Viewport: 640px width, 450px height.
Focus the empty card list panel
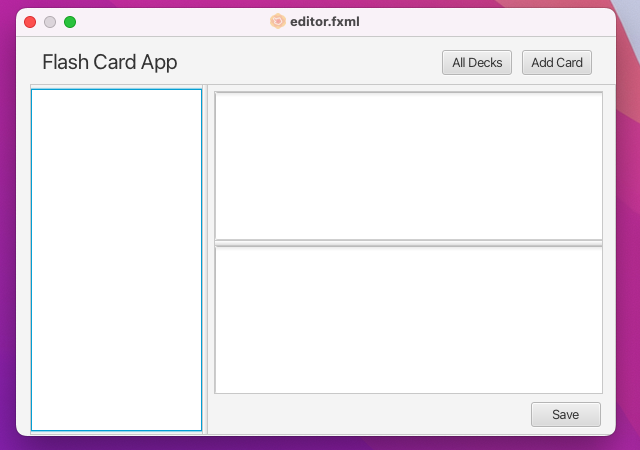tap(116, 260)
